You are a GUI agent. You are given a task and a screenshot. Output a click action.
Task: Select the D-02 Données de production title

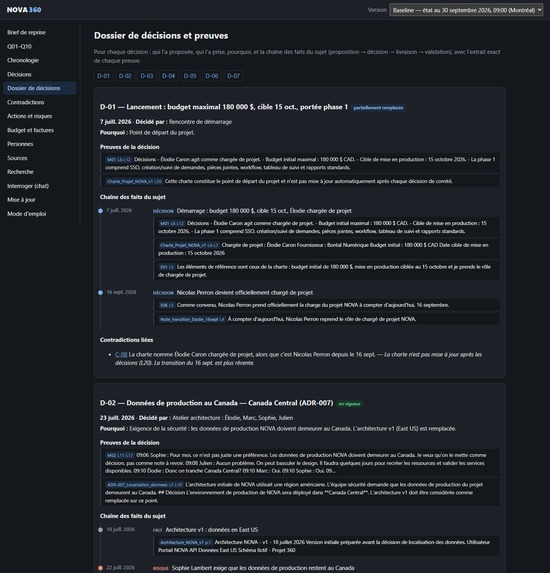217,403
